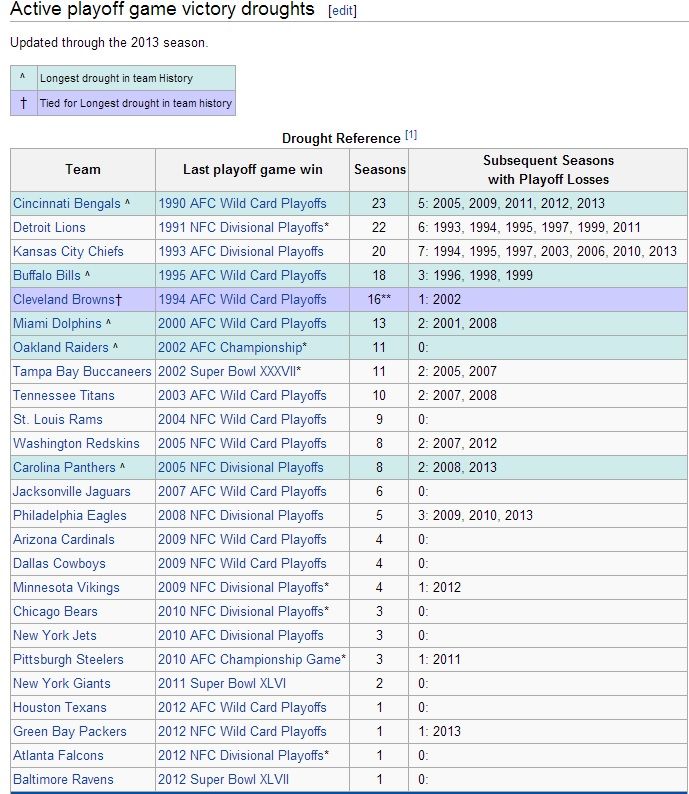Open 2005 NFC Wild Card Playoffs in Redskins row

click(242, 444)
